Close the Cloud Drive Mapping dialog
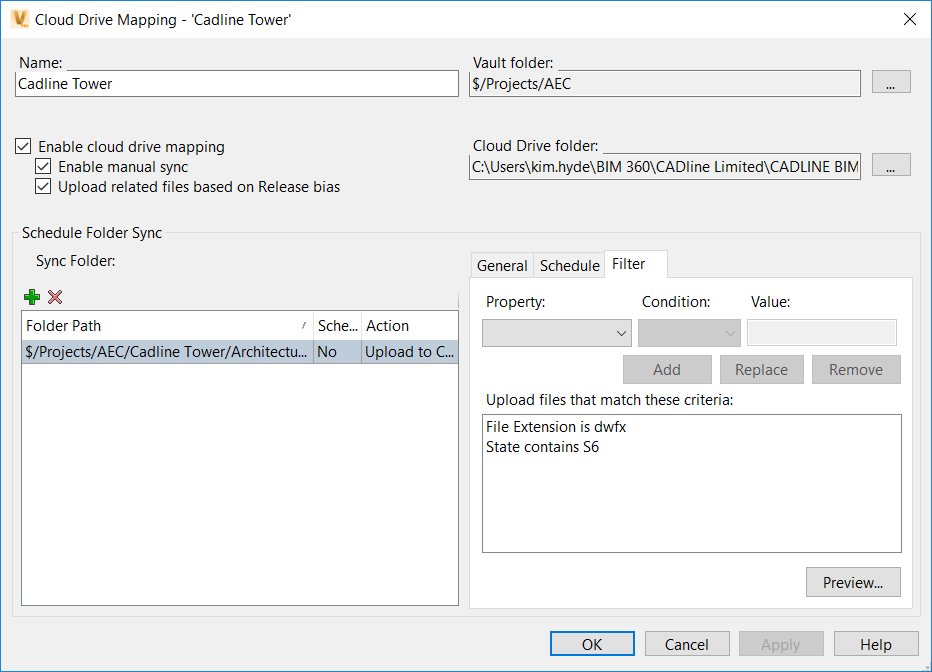 909,19
